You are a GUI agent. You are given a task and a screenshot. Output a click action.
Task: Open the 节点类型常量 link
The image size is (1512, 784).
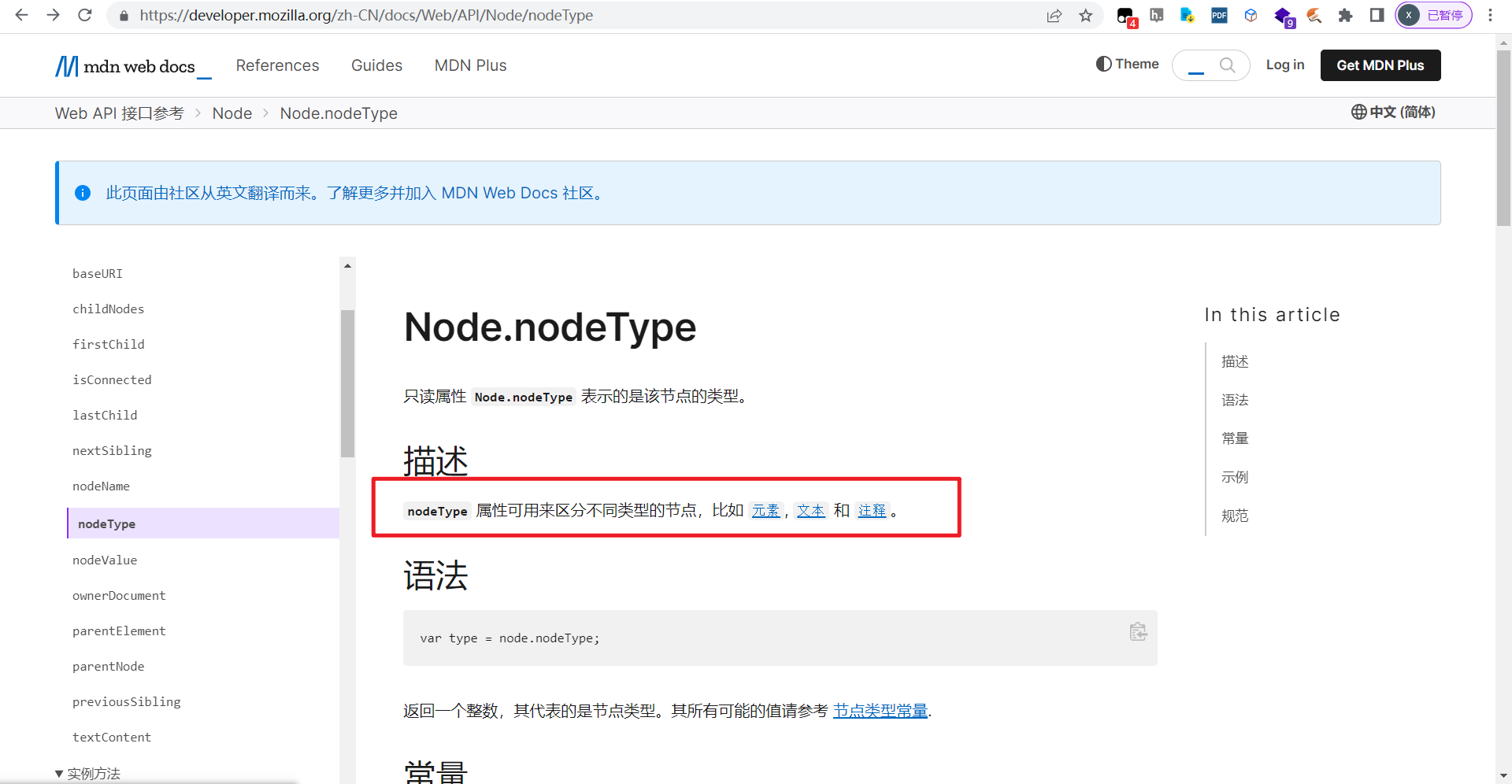point(880,710)
